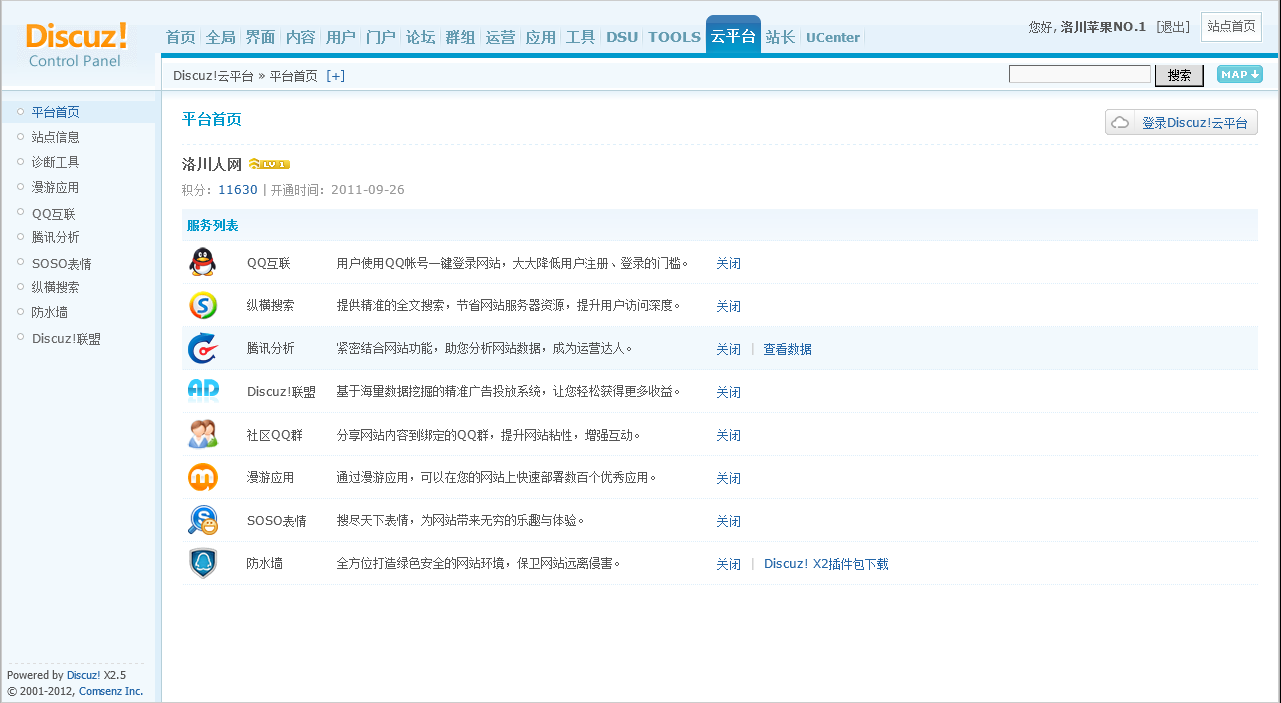Open the DSU top menu
The width and height of the screenshot is (1281, 703).
click(x=622, y=37)
